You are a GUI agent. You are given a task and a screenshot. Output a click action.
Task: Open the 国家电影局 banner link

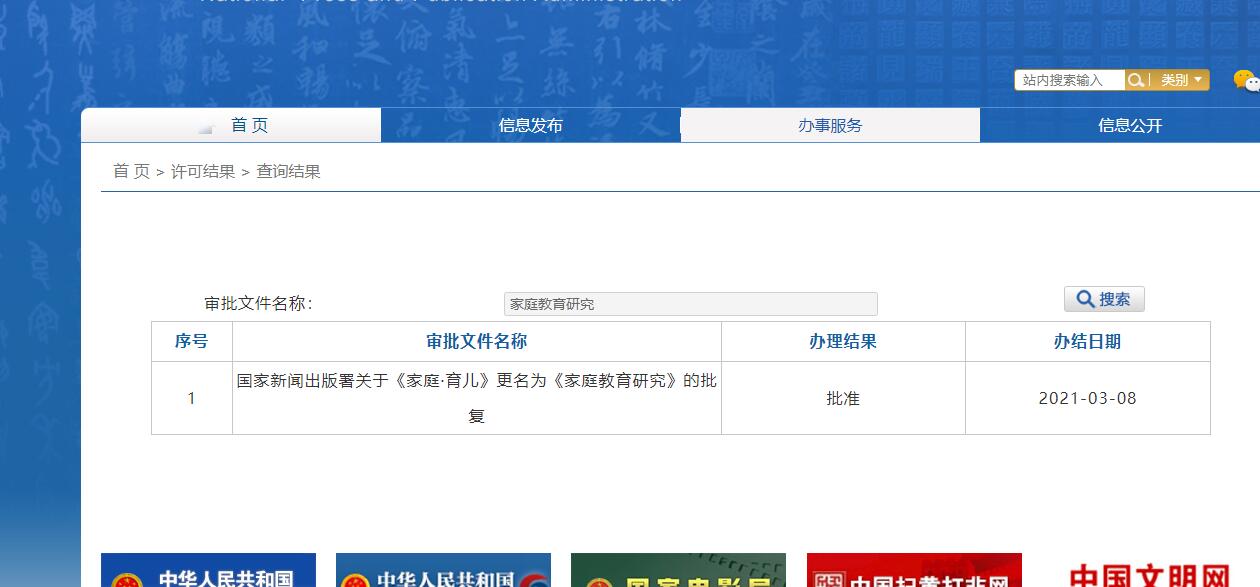[x=678, y=571]
